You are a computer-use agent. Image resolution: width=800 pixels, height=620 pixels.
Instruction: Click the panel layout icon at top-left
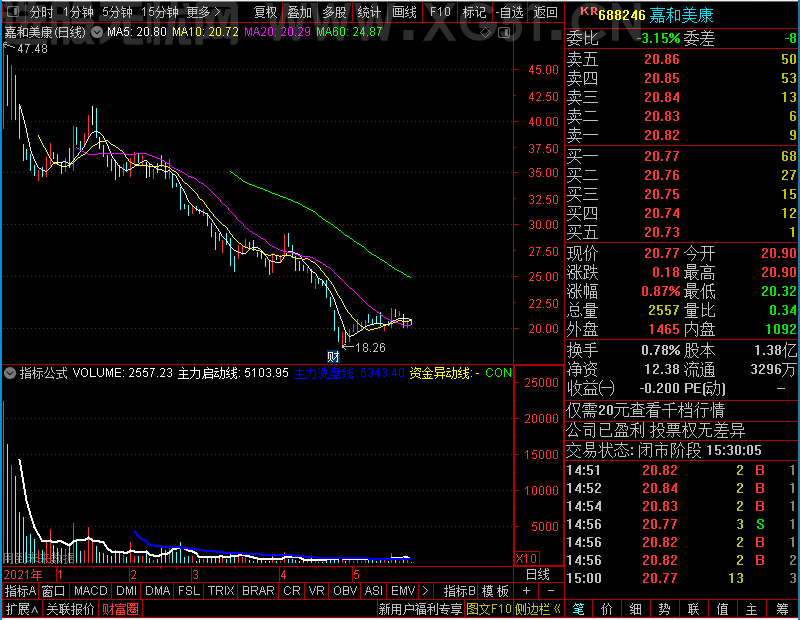[x=13, y=12]
